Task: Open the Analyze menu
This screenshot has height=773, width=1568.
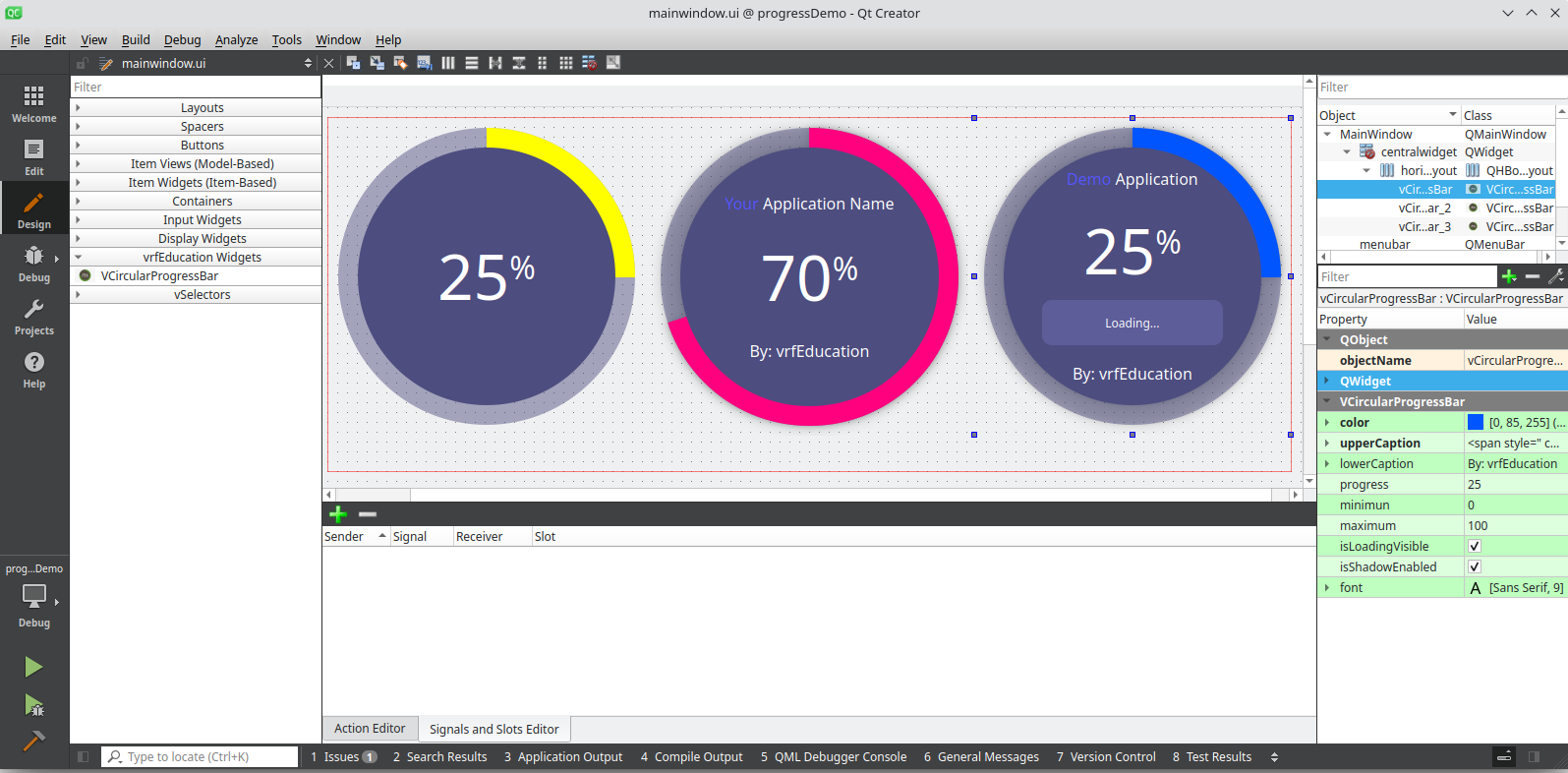Action: click(236, 40)
